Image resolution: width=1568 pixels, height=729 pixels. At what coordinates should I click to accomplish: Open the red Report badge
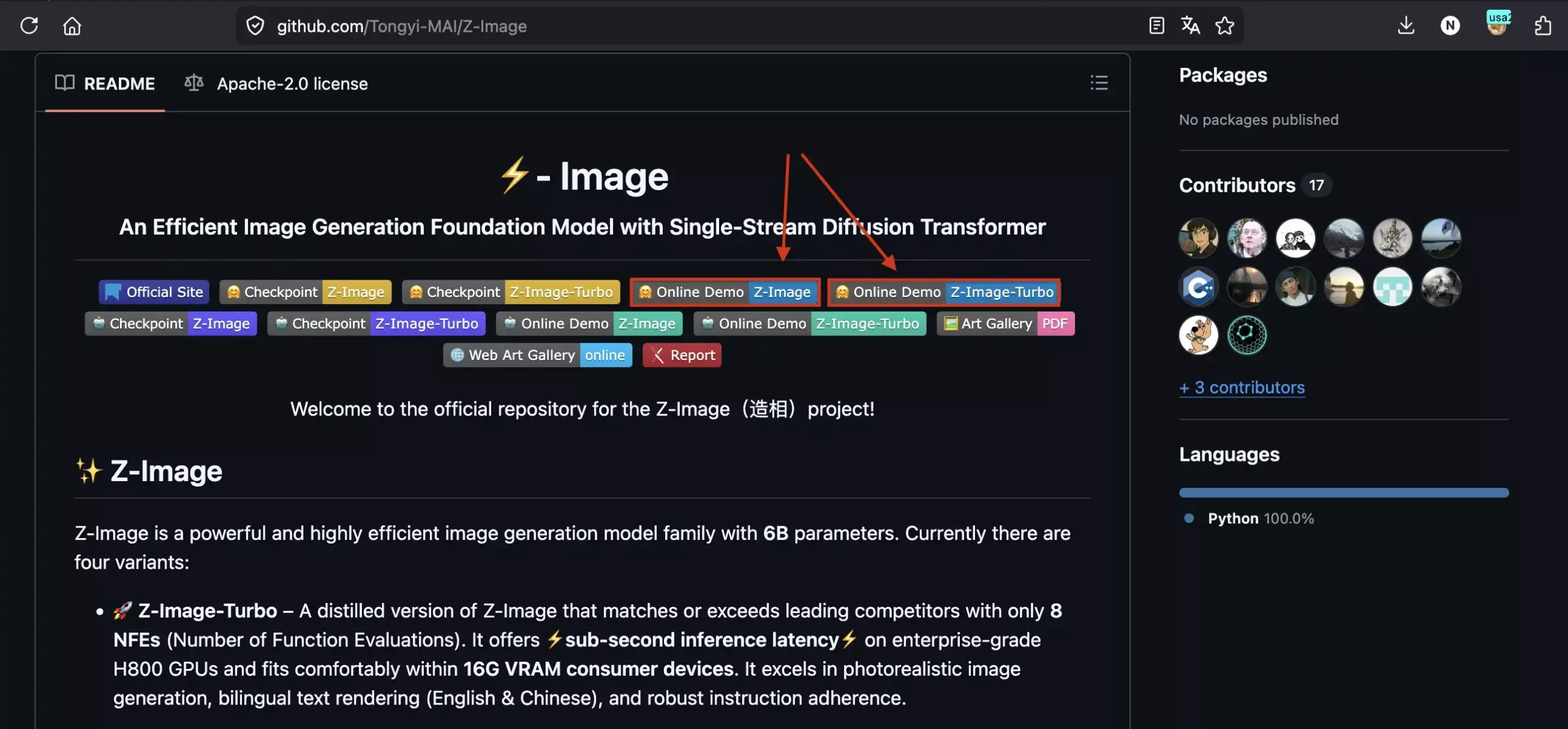pyautogui.click(x=682, y=355)
